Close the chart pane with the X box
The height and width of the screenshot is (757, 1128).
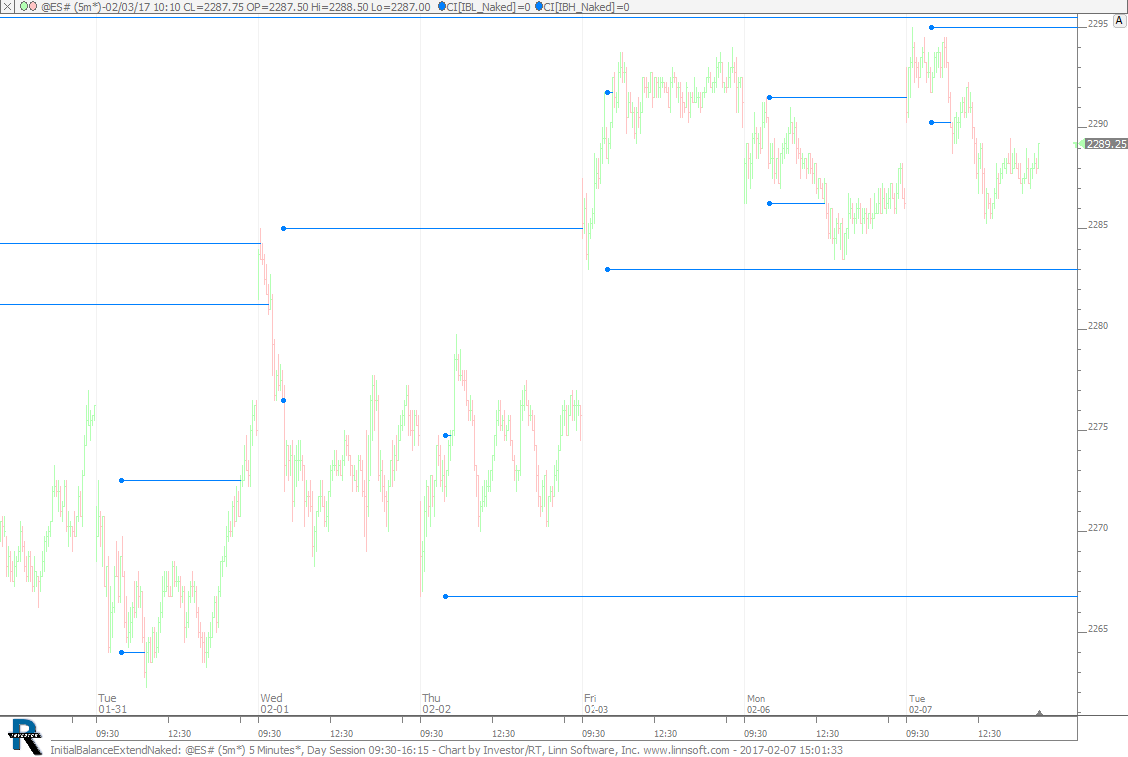(x=6, y=6)
